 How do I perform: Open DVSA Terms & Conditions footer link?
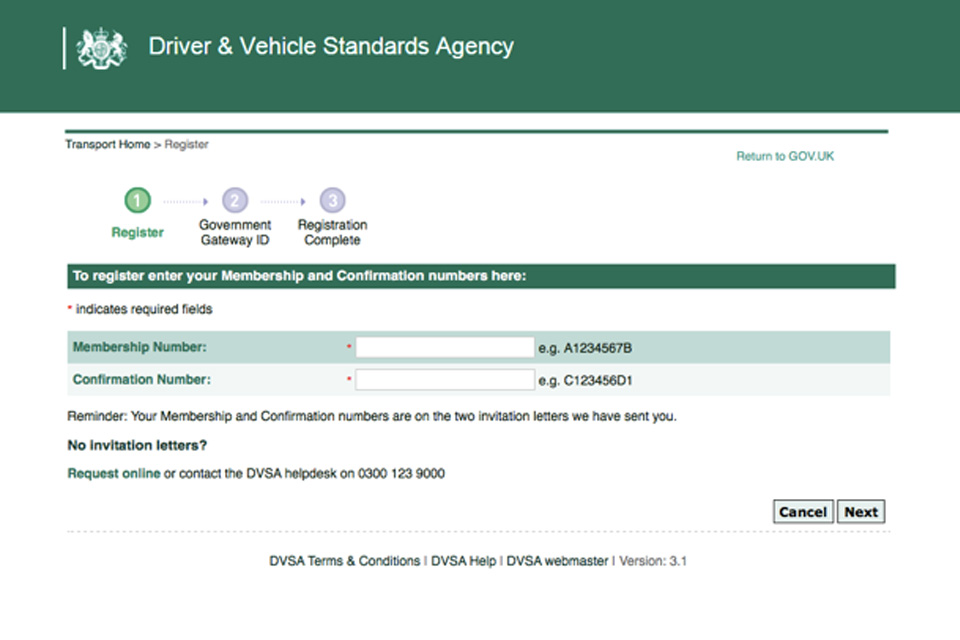(345, 561)
